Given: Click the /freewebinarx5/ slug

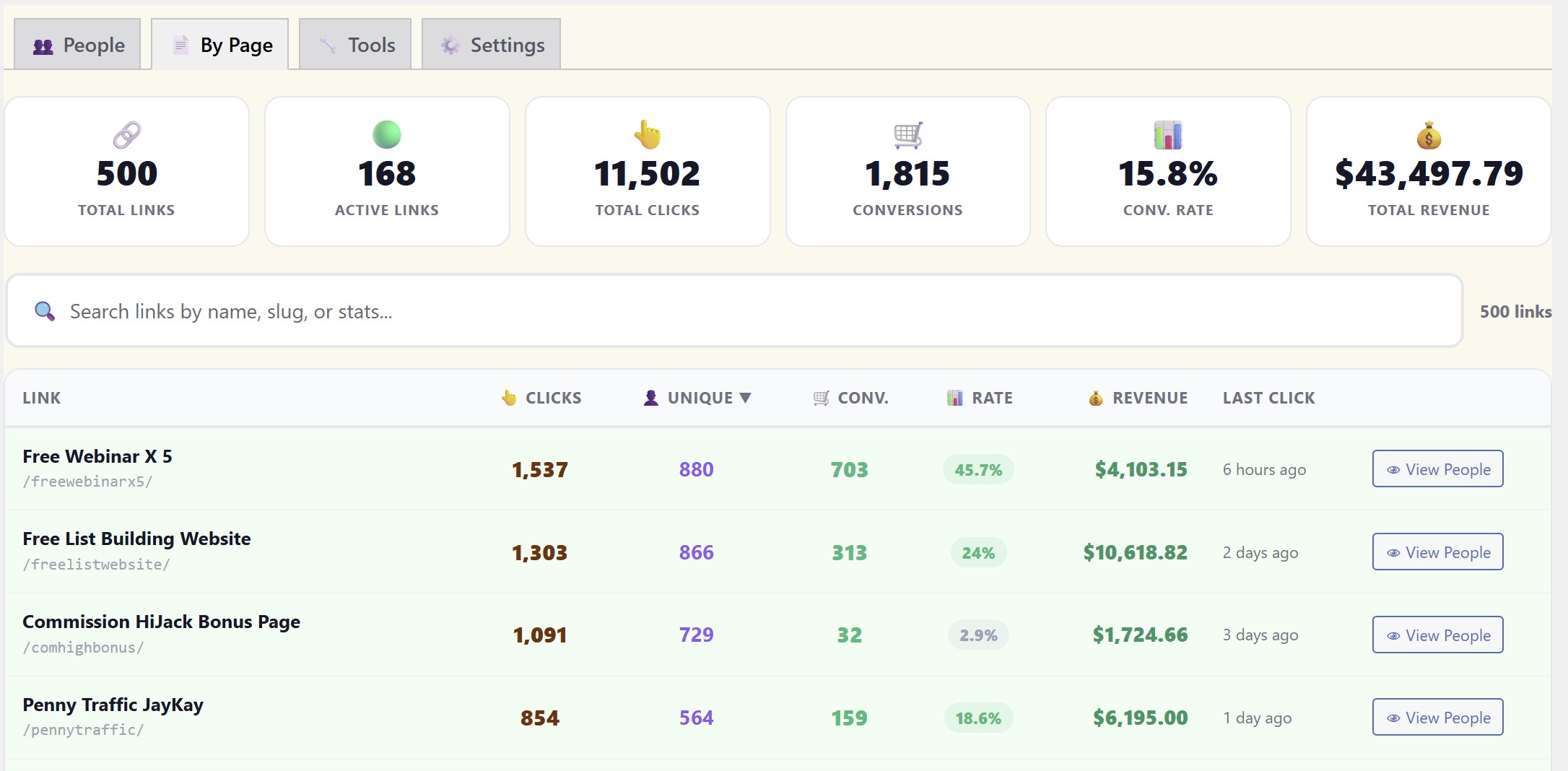Looking at the screenshot, I should [x=87, y=482].
